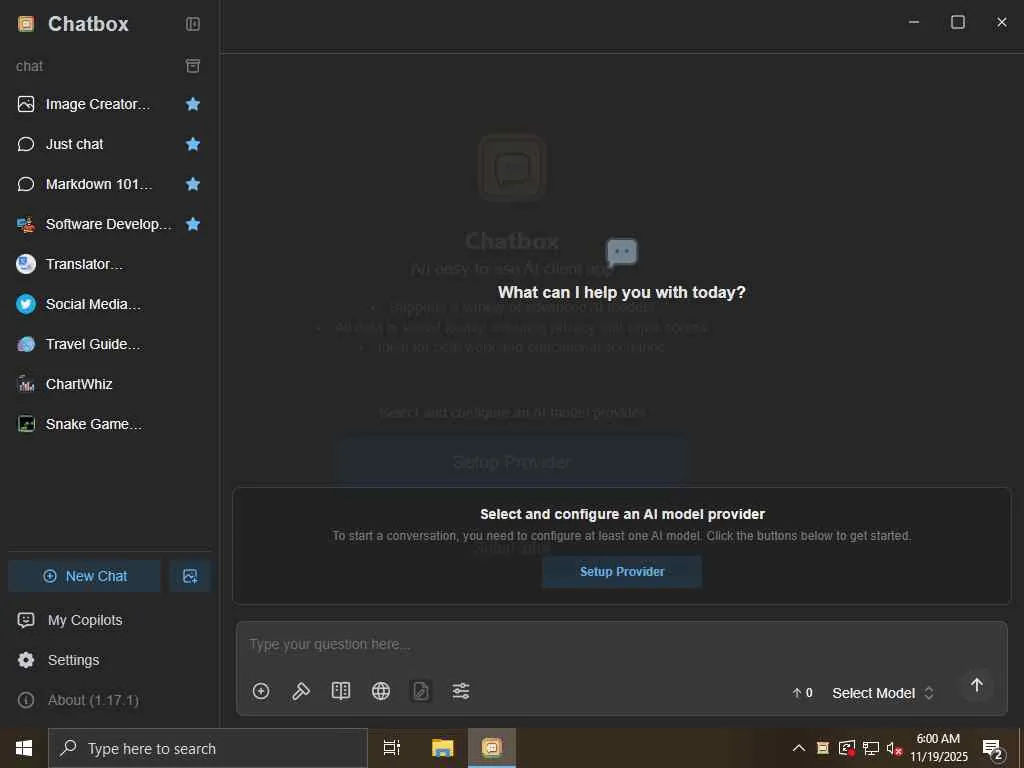
Task: Click the ChartWhiz chart avatar
Action: pyautogui.click(x=25, y=384)
